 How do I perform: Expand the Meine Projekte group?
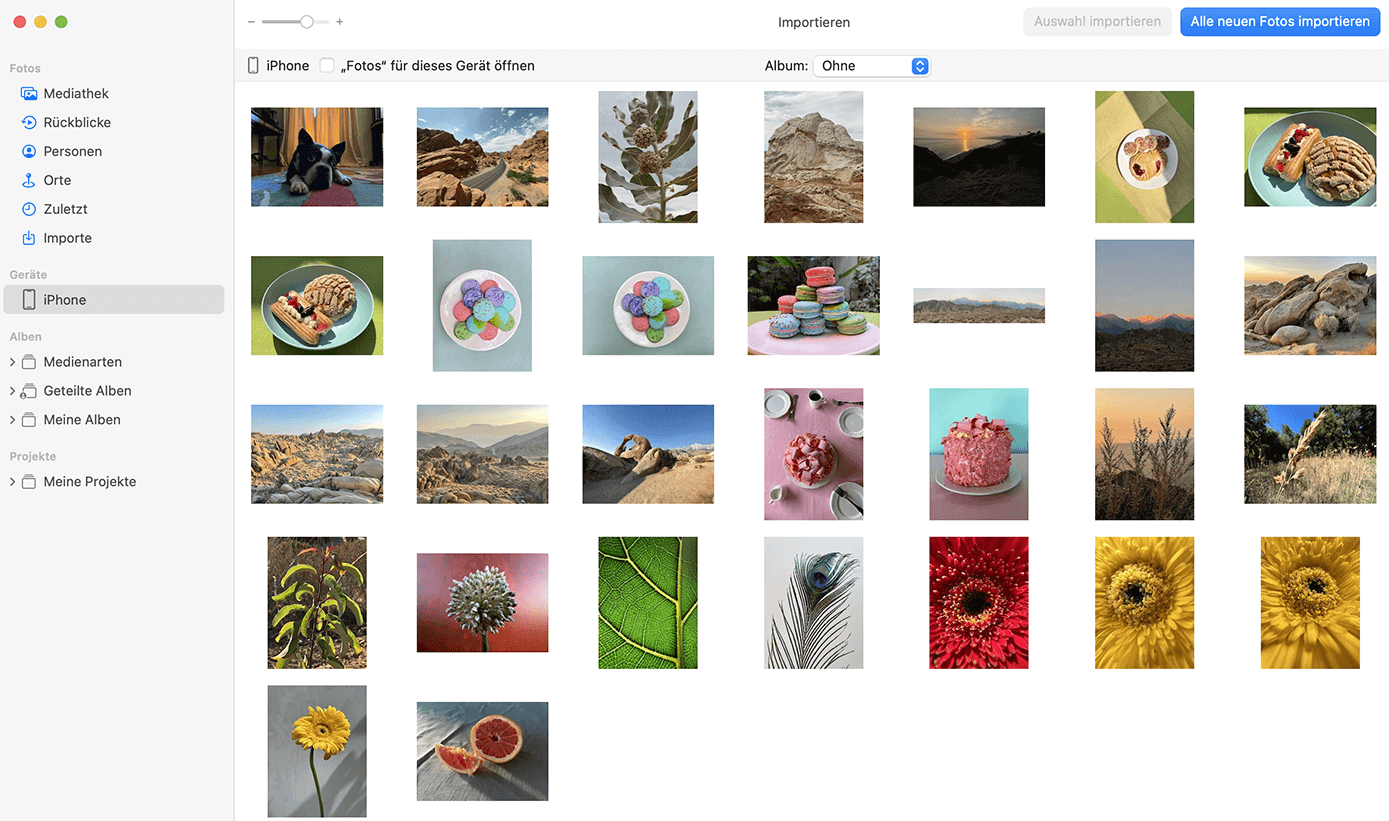[12, 482]
